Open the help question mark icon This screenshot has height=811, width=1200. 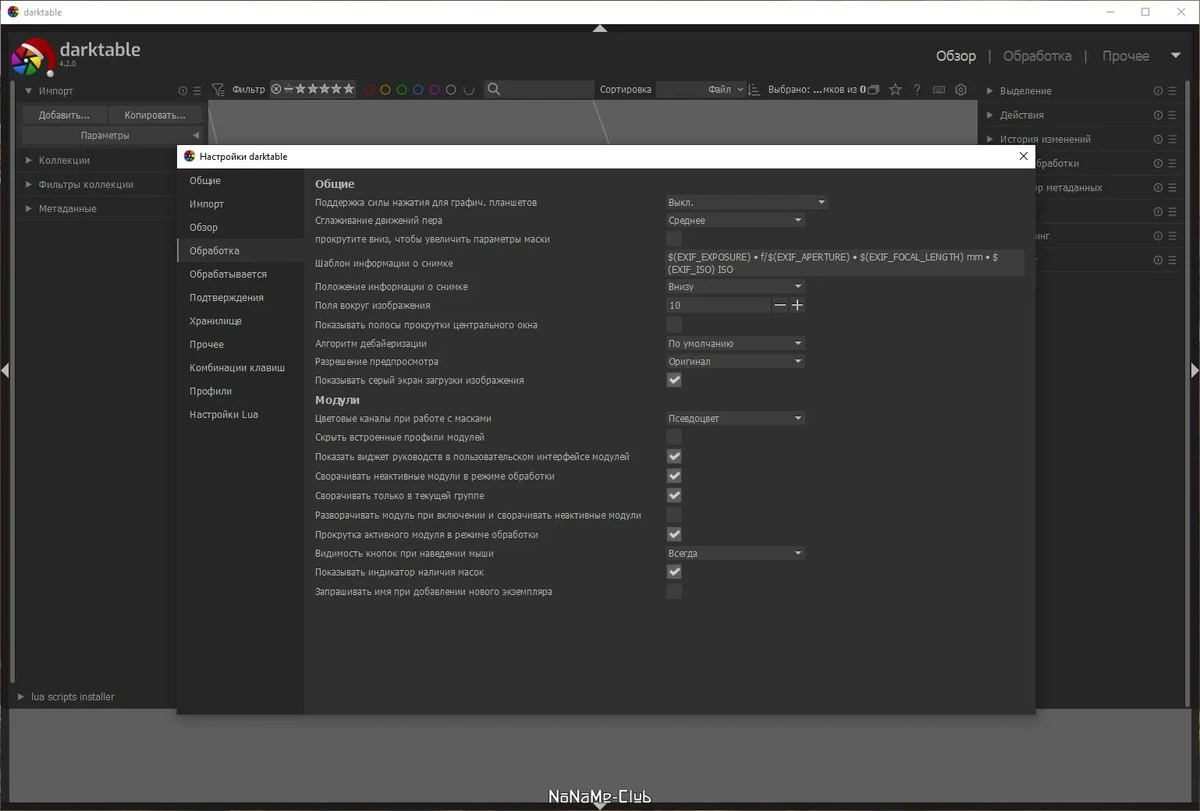pyautogui.click(x=917, y=89)
